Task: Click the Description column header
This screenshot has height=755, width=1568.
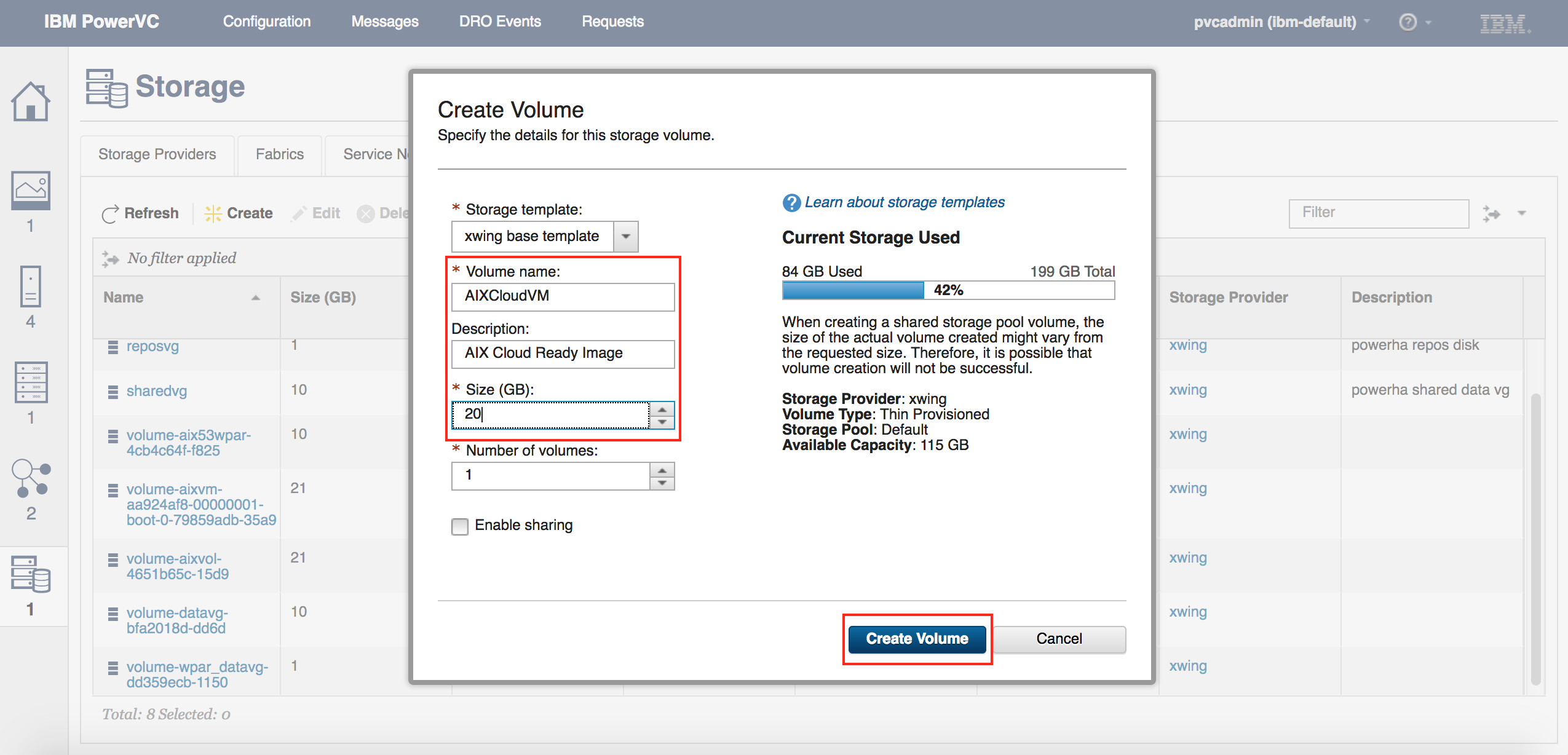Action: click(x=1392, y=298)
